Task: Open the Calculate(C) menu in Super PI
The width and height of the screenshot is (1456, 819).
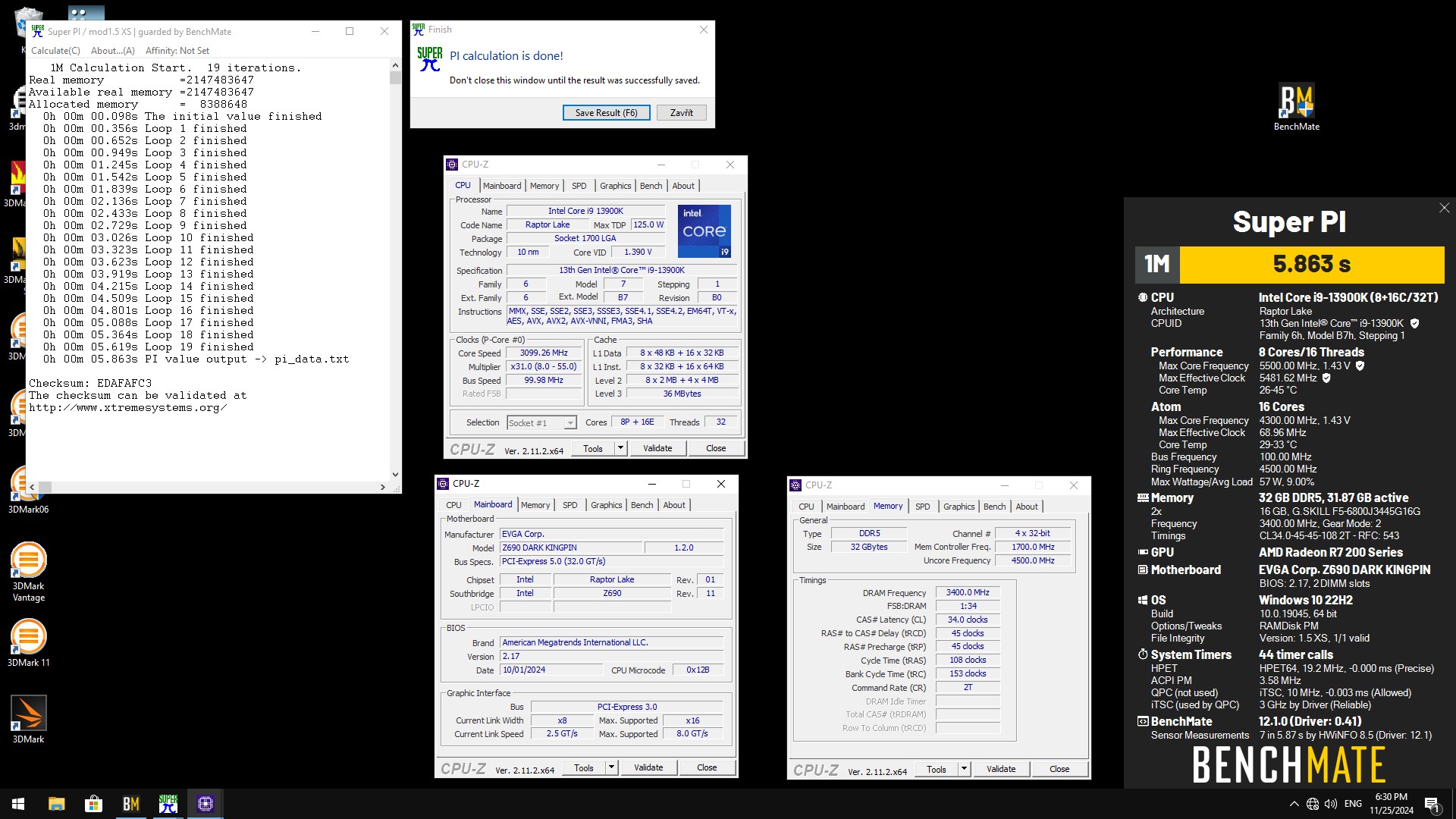Action: click(x=55, y=50)
